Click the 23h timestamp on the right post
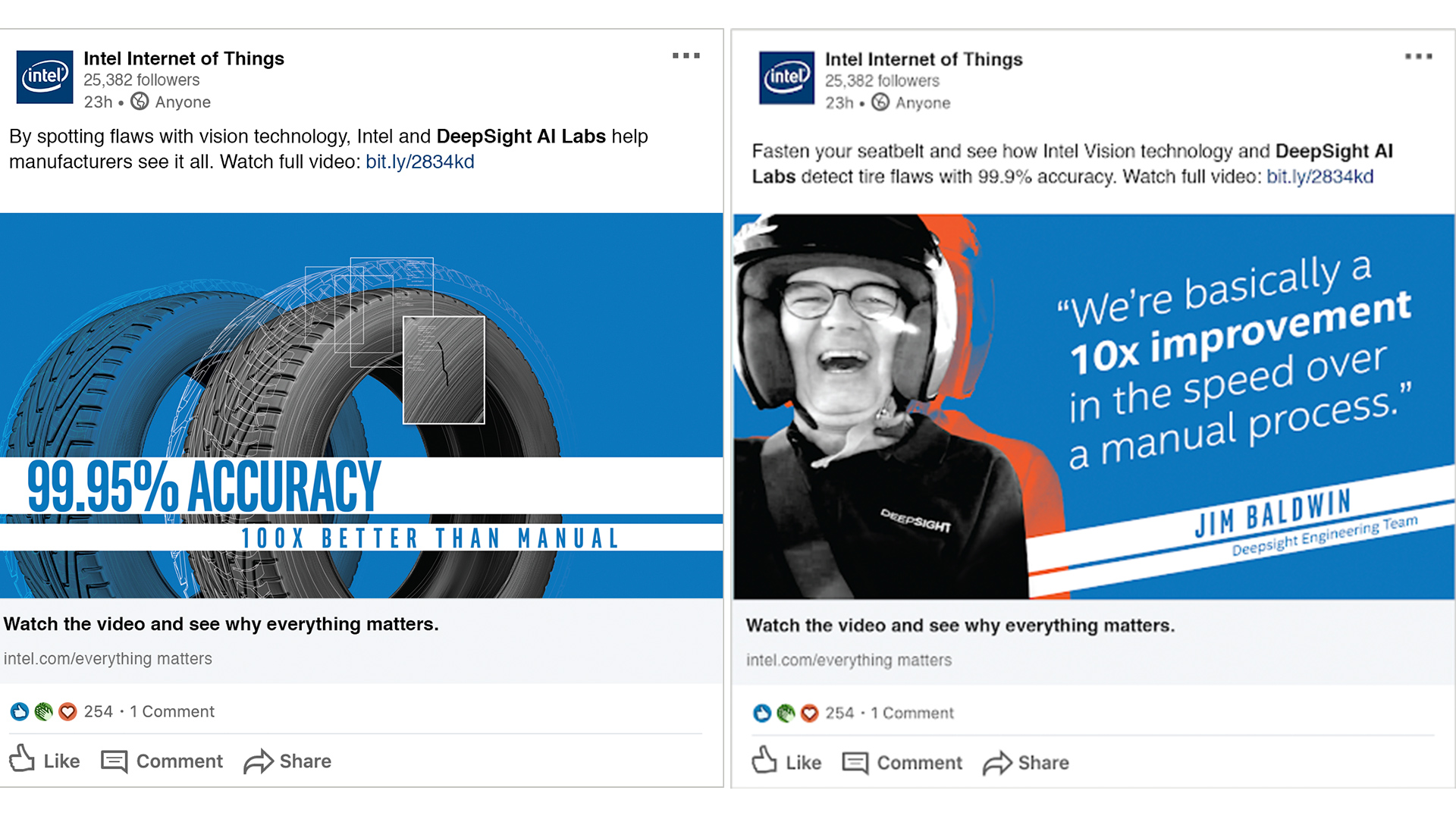Image resolution: width=1456 pixels, height=819 pixels. tap(839, 102)
